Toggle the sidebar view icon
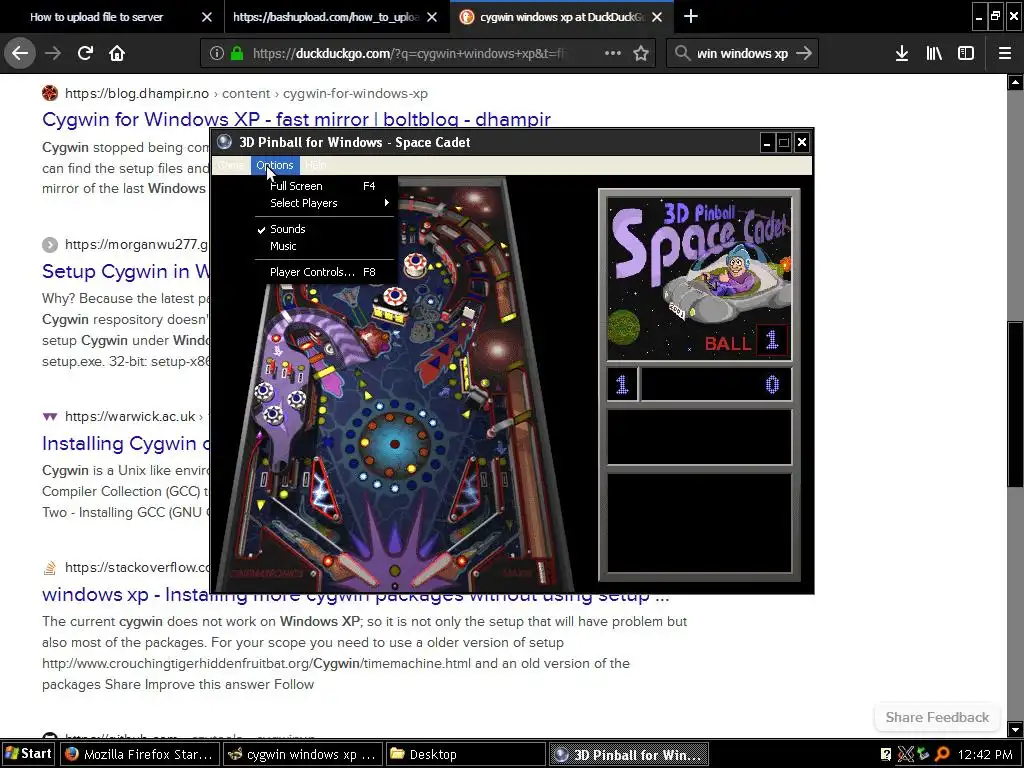This screenshot has width=1024, height=768. pyautogui.click(x=966, y=53)
